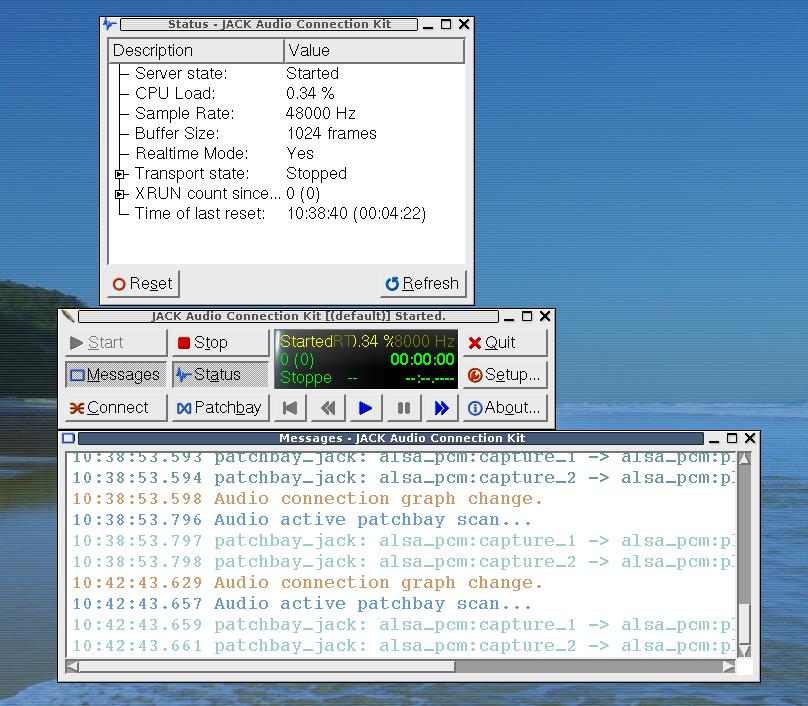This screenshot has height=706, width=808.
Task: Expand the Transport state tree row
Action: click(x=120, y=174)
